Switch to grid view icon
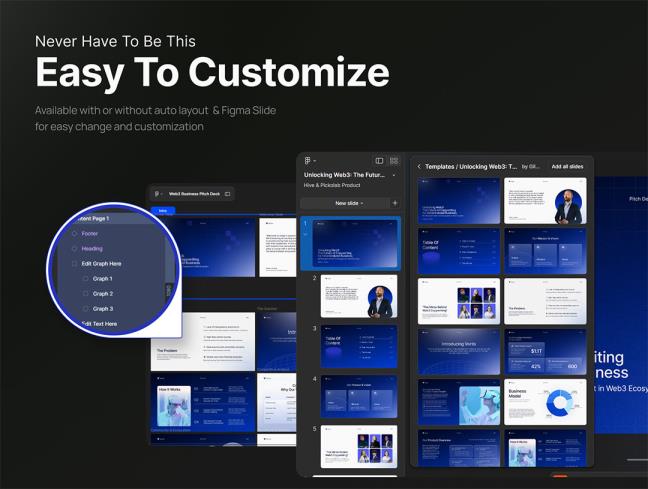This screenshot has width=648, height=489. pyautogui.click(x=393, y=160)
